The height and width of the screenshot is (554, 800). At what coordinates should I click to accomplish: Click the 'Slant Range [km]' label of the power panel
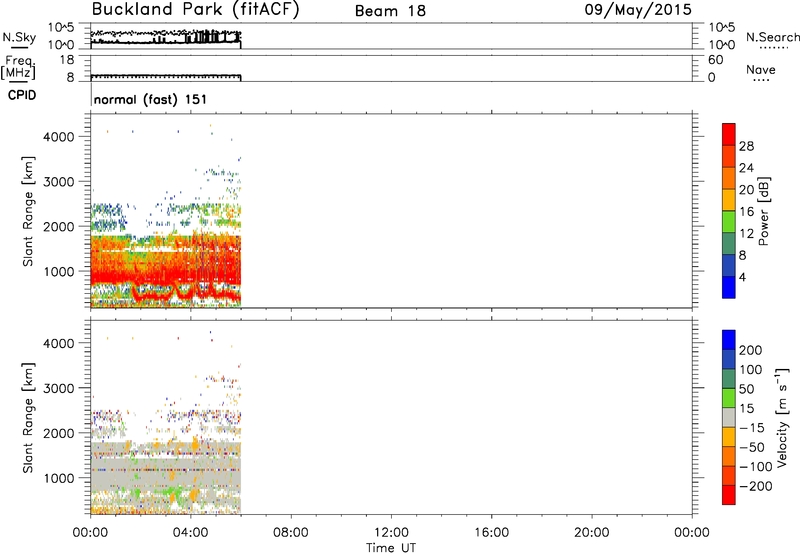tap(28, 211)
